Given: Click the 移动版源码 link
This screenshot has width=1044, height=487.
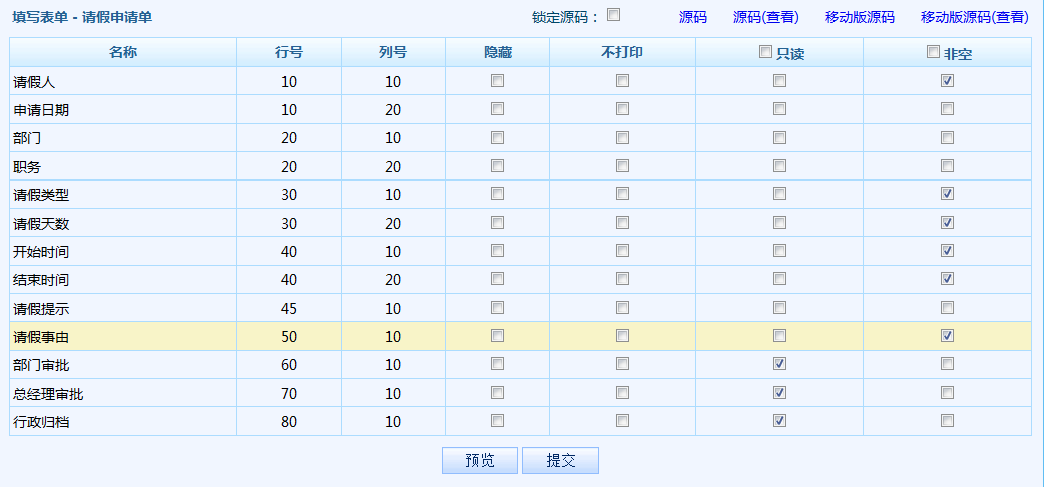Looking at the screenshot, I should click(859, 17).
